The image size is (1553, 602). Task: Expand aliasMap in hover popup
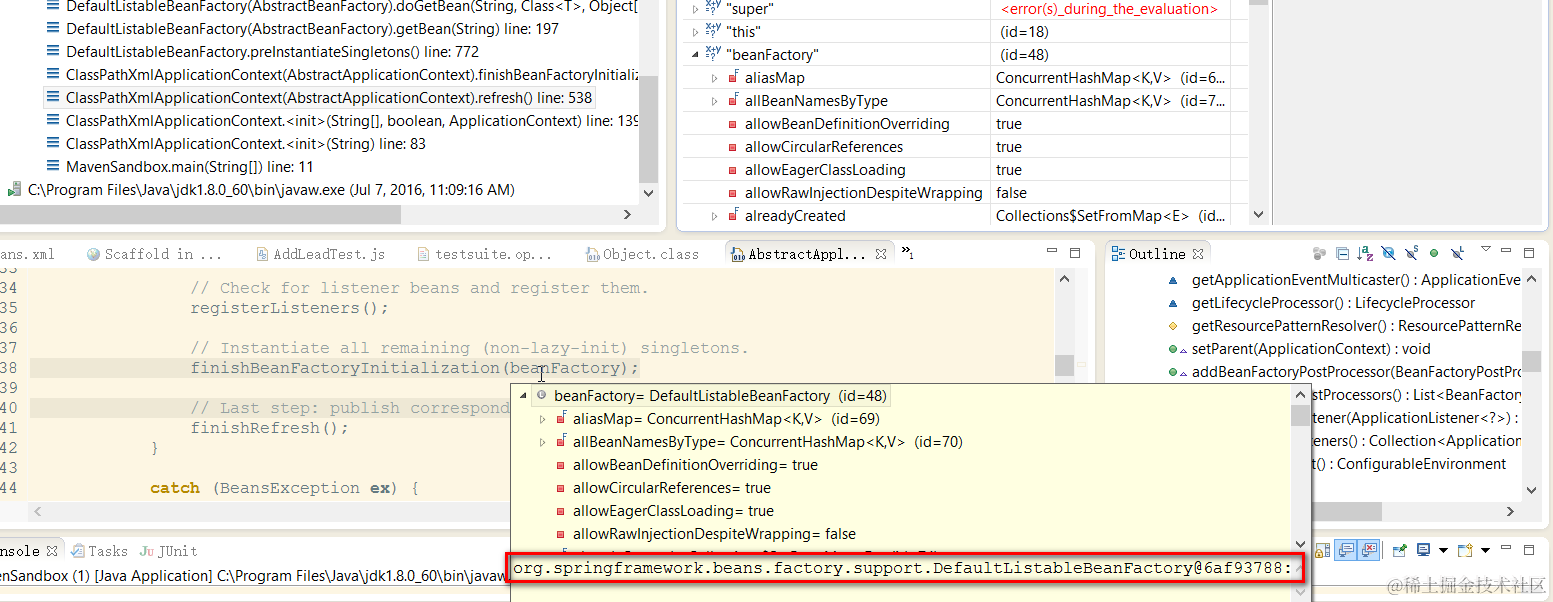(x=543, y=419)
